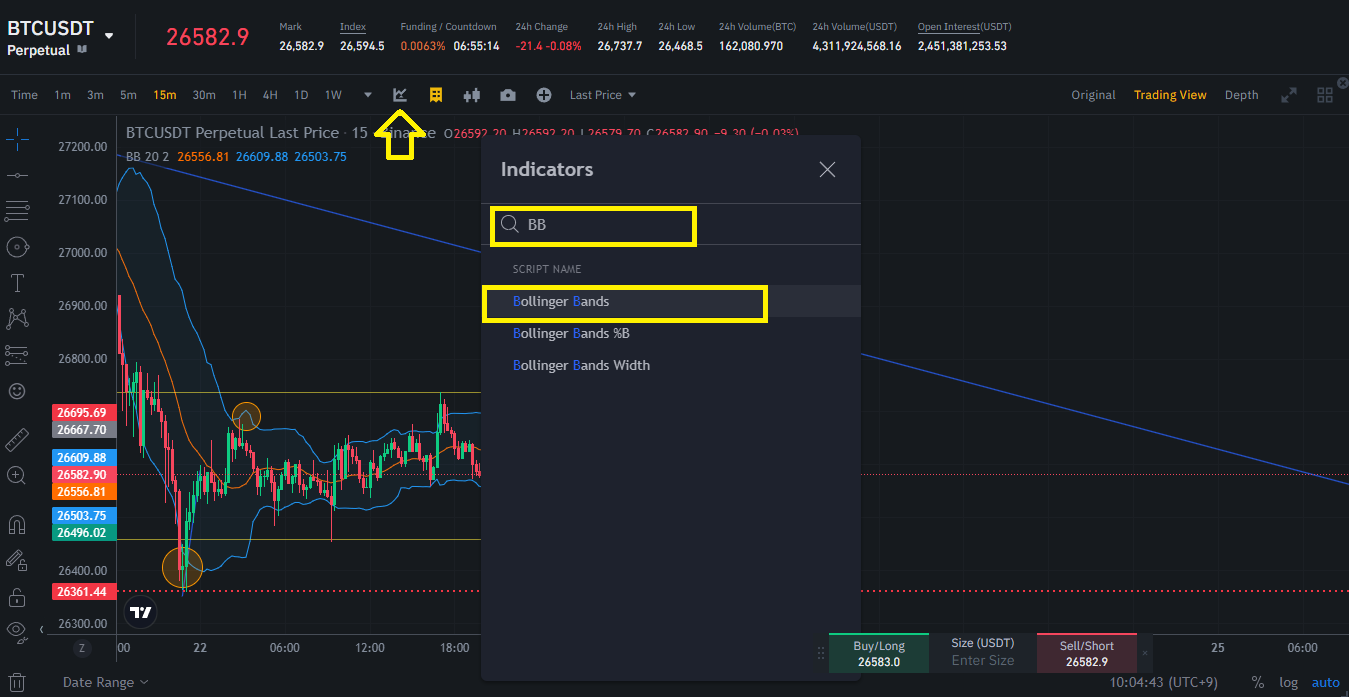Select the ruler Measure tool
Image resolution: width=1349 pixels, height=697 pixels.
click(x=17, y=439)
